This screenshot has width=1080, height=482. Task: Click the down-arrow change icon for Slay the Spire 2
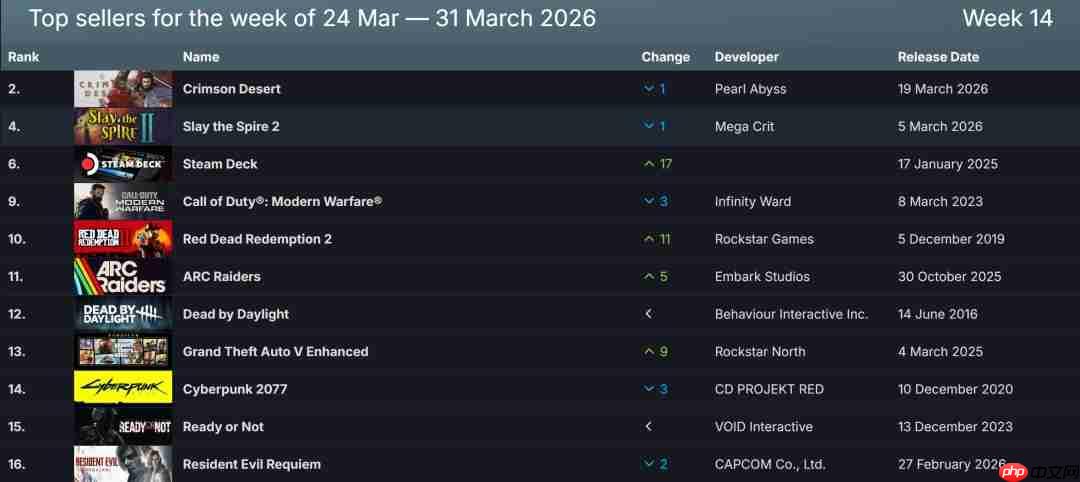(648, 127)
